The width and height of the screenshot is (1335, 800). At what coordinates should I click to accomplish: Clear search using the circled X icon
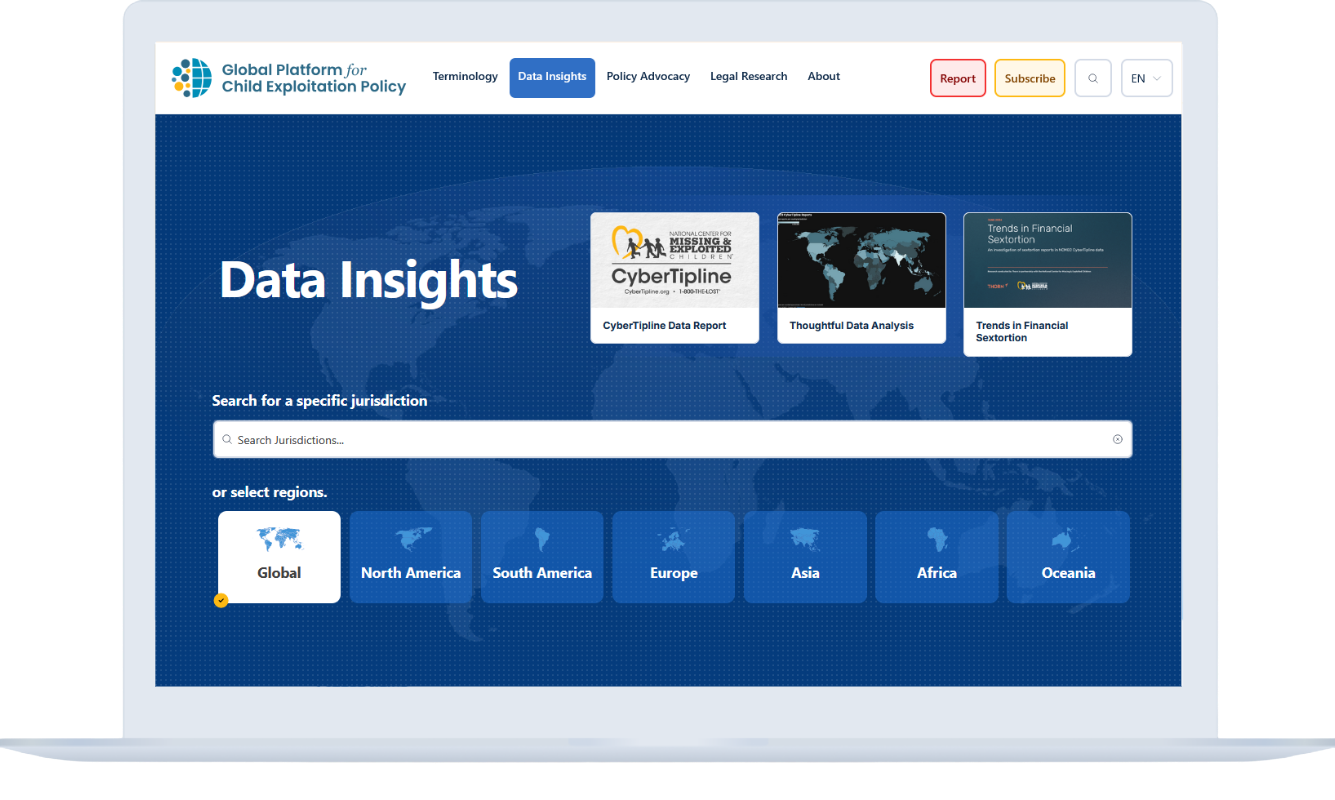click(x=1117, y=439)
